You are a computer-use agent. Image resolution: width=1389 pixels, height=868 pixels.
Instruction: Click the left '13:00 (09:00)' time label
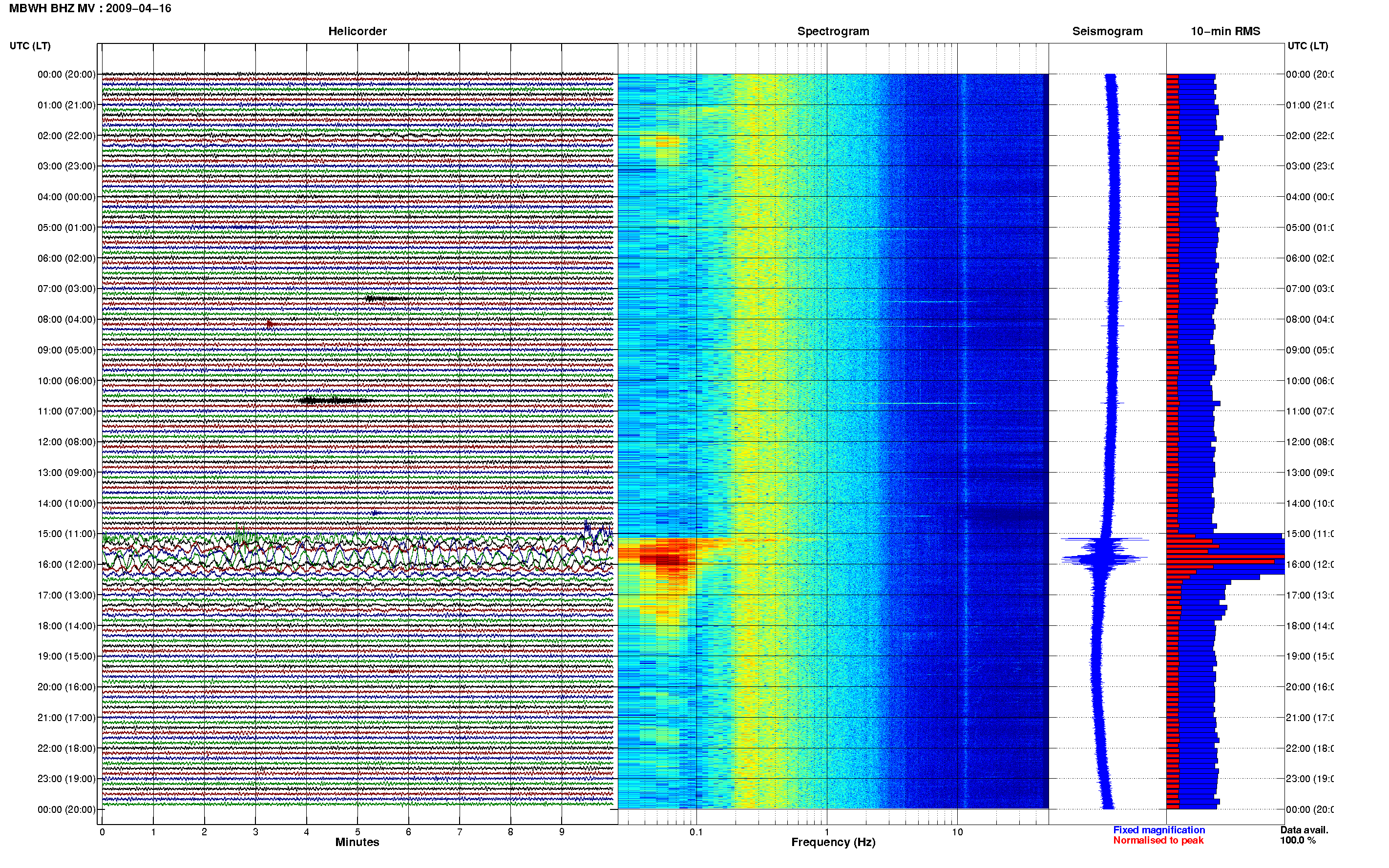[x=66, y=473]
